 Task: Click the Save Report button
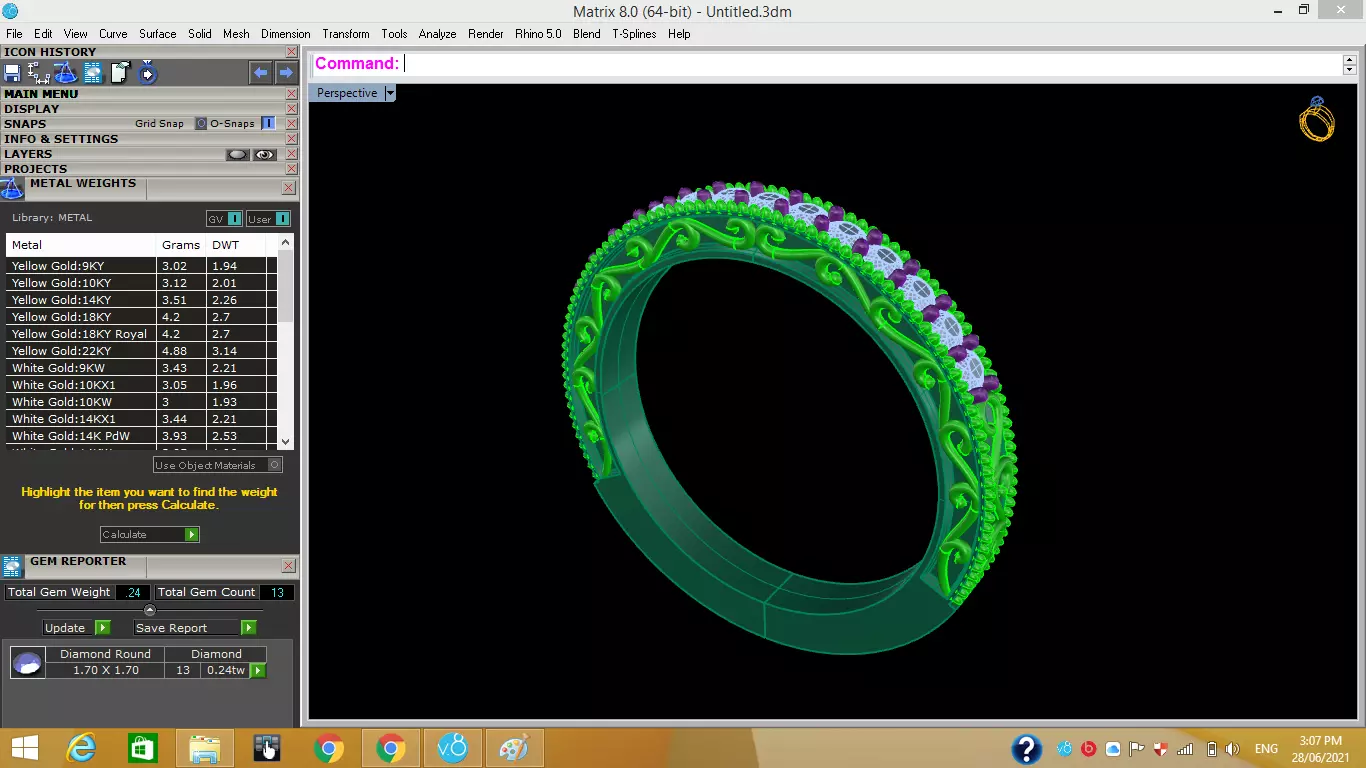coord(187,628)
